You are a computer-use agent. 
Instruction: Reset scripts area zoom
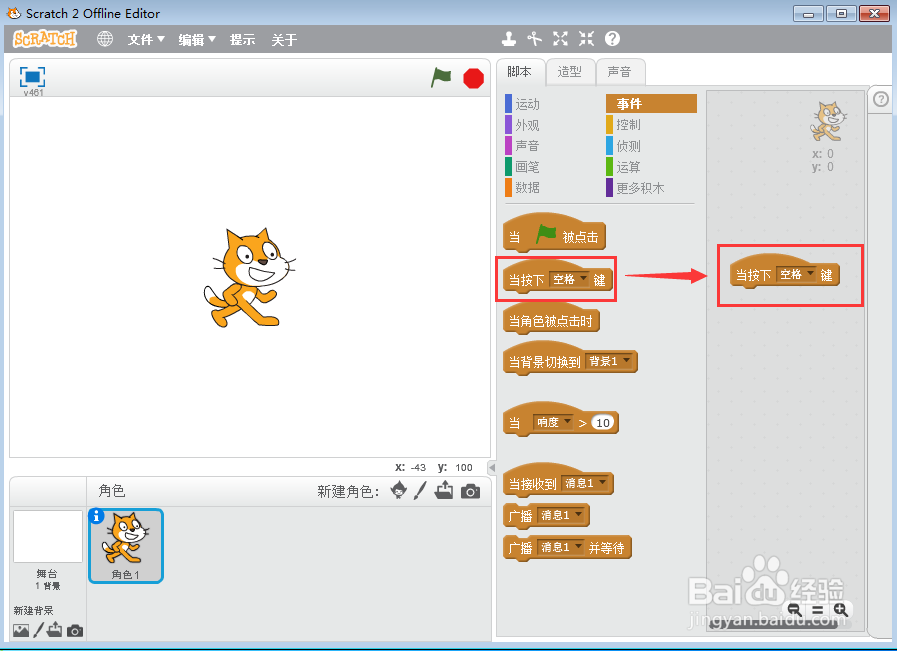[x=817, y=610]
